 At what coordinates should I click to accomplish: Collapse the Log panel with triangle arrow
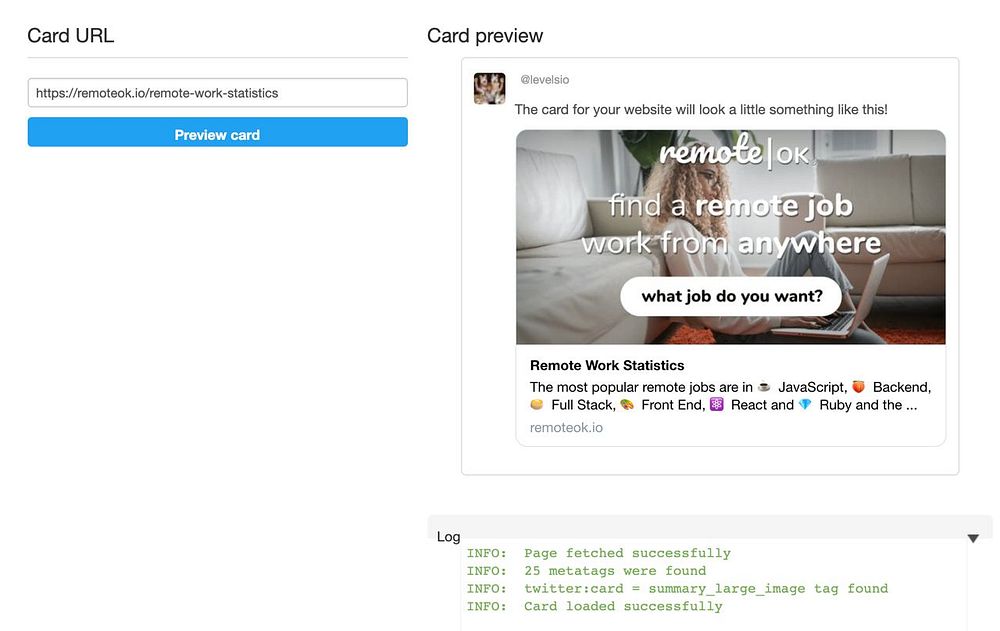[973, 538]
